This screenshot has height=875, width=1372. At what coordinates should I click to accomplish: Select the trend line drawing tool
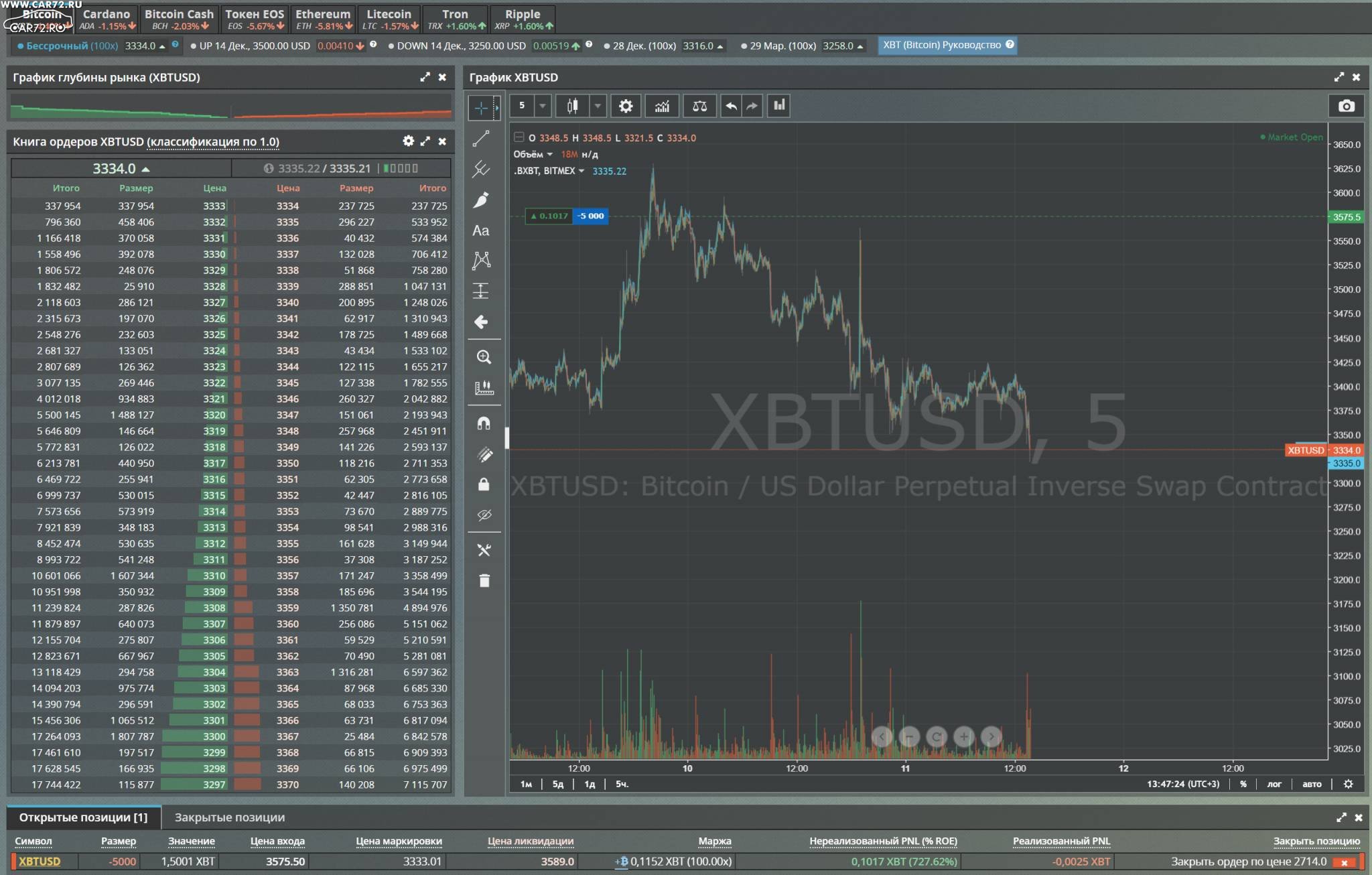click(x=481, y=139)
